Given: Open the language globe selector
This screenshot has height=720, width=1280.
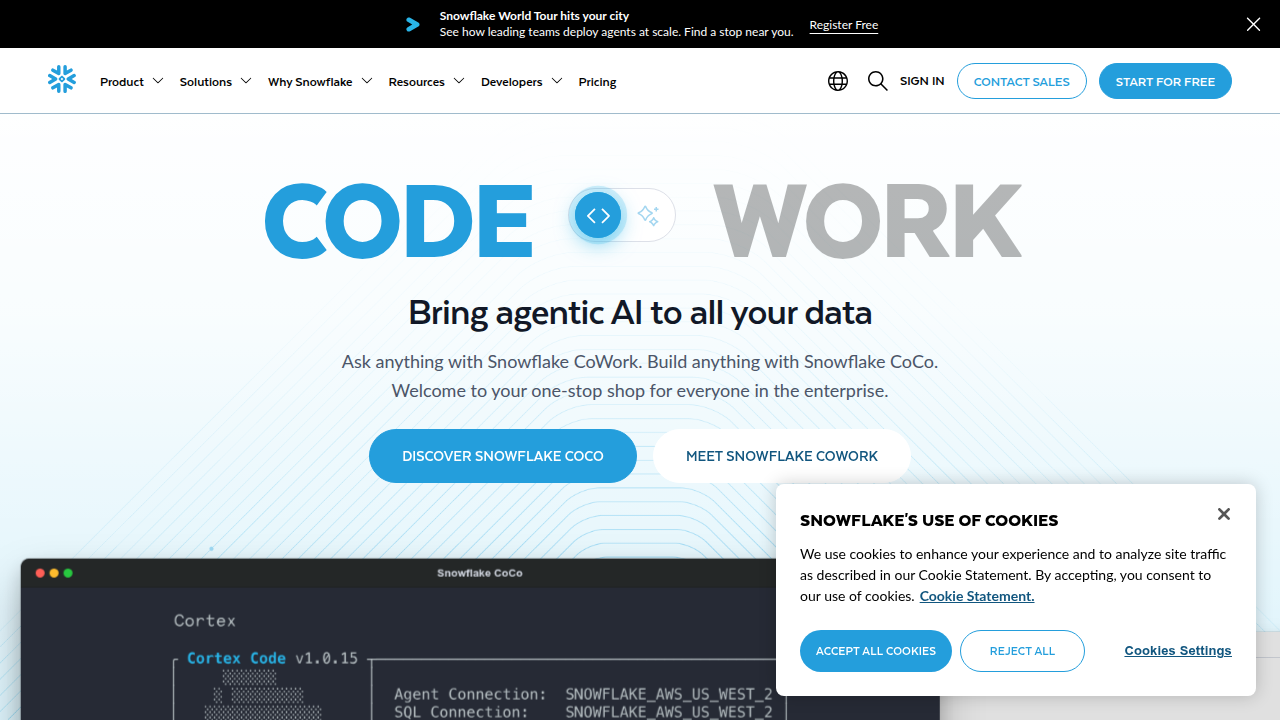Looking at the screenshot, I should [838, 81].
